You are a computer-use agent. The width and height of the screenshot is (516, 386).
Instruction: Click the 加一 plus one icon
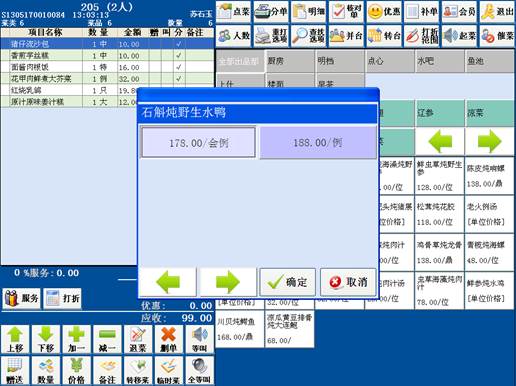click(x=76, y=339)
